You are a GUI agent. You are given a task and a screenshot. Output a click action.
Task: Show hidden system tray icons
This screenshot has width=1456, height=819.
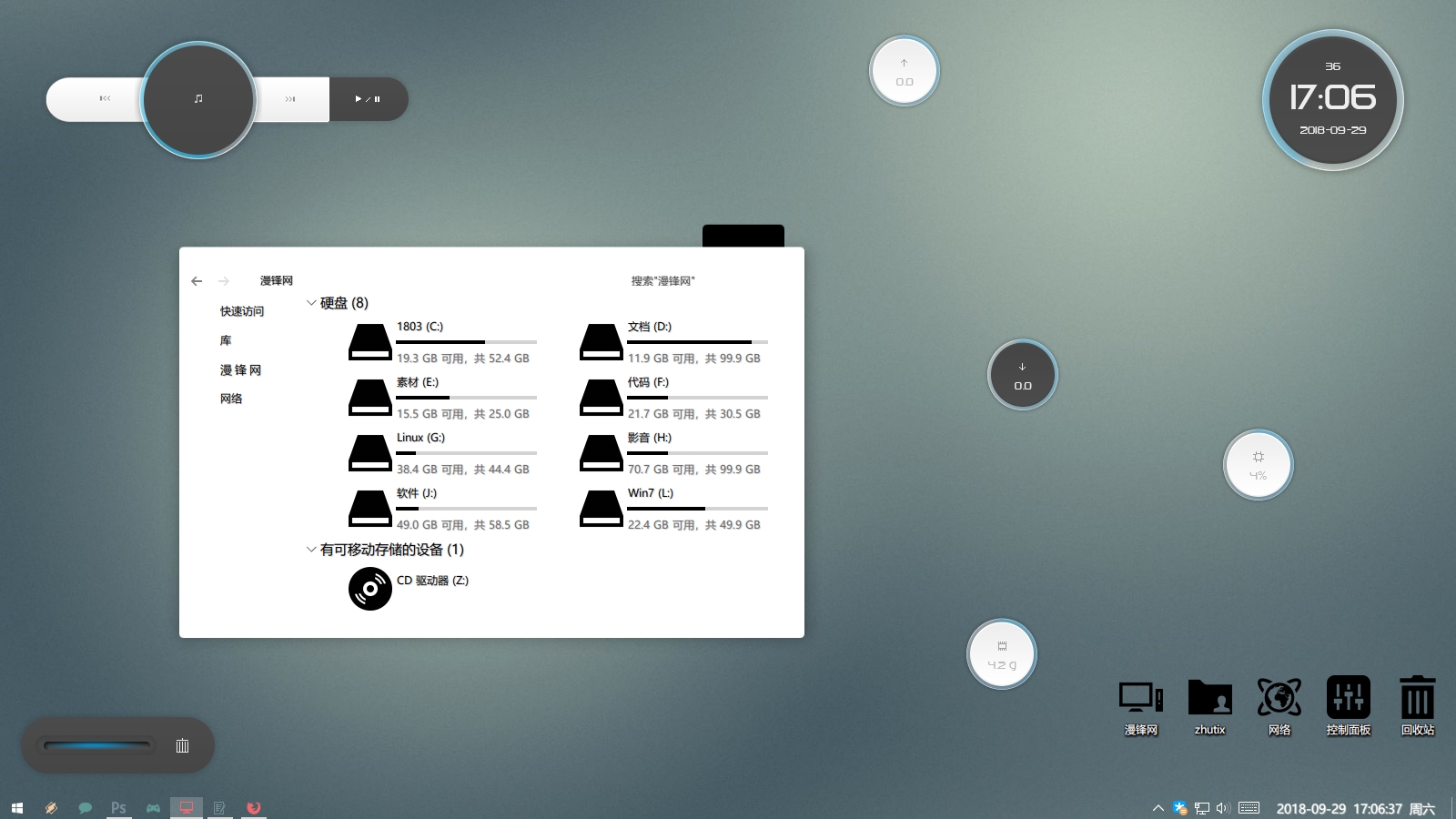(x=1158, y=808)
